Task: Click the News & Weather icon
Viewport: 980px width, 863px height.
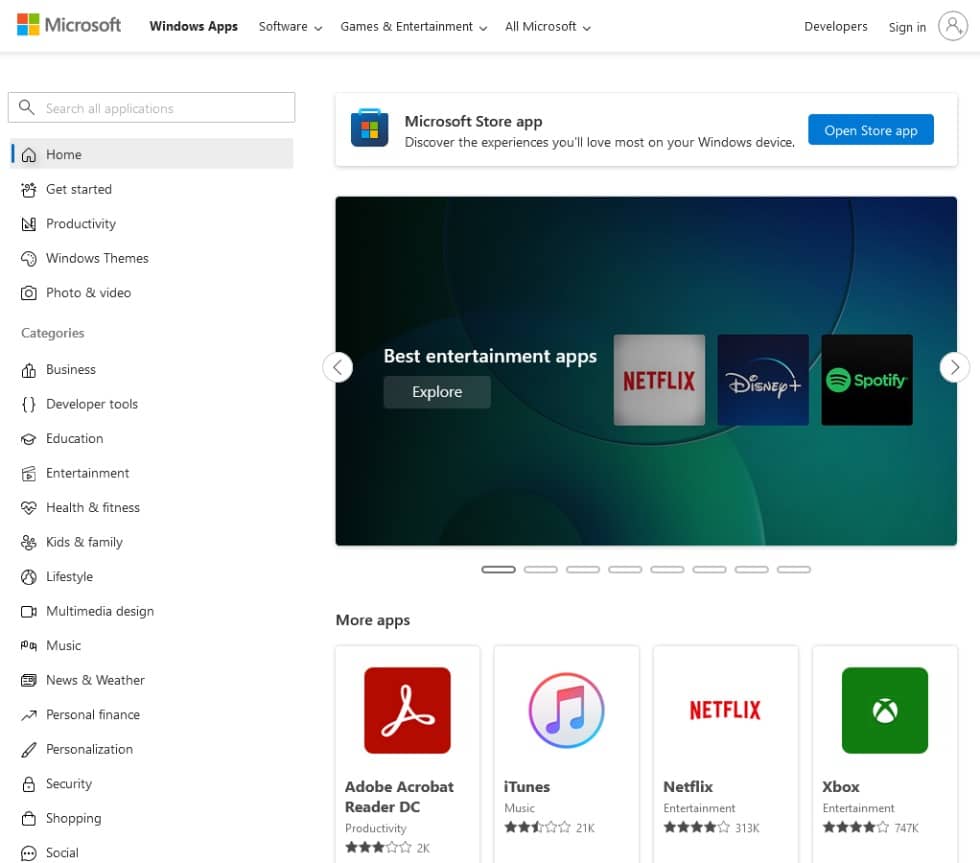Action: pos(29,681)
